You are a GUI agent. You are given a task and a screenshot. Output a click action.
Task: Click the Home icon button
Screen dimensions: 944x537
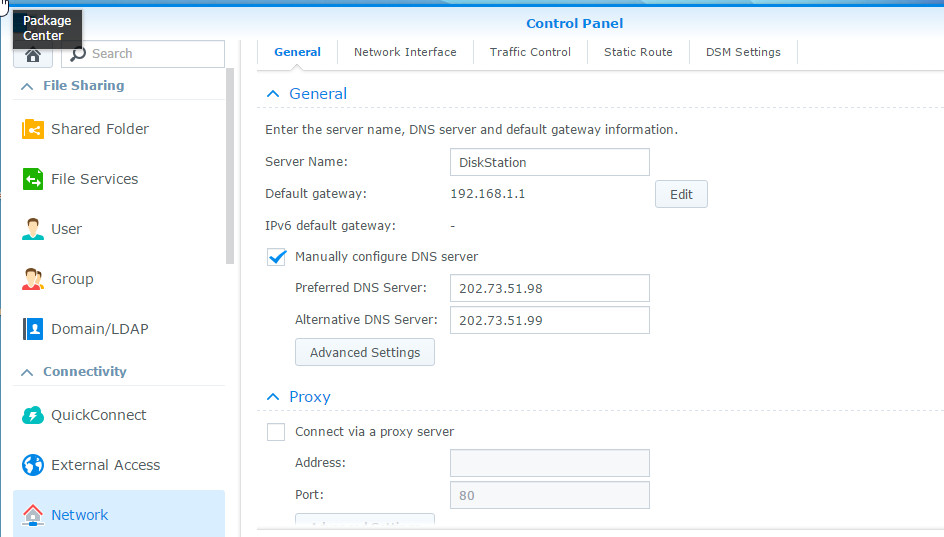tap(32, 55)
